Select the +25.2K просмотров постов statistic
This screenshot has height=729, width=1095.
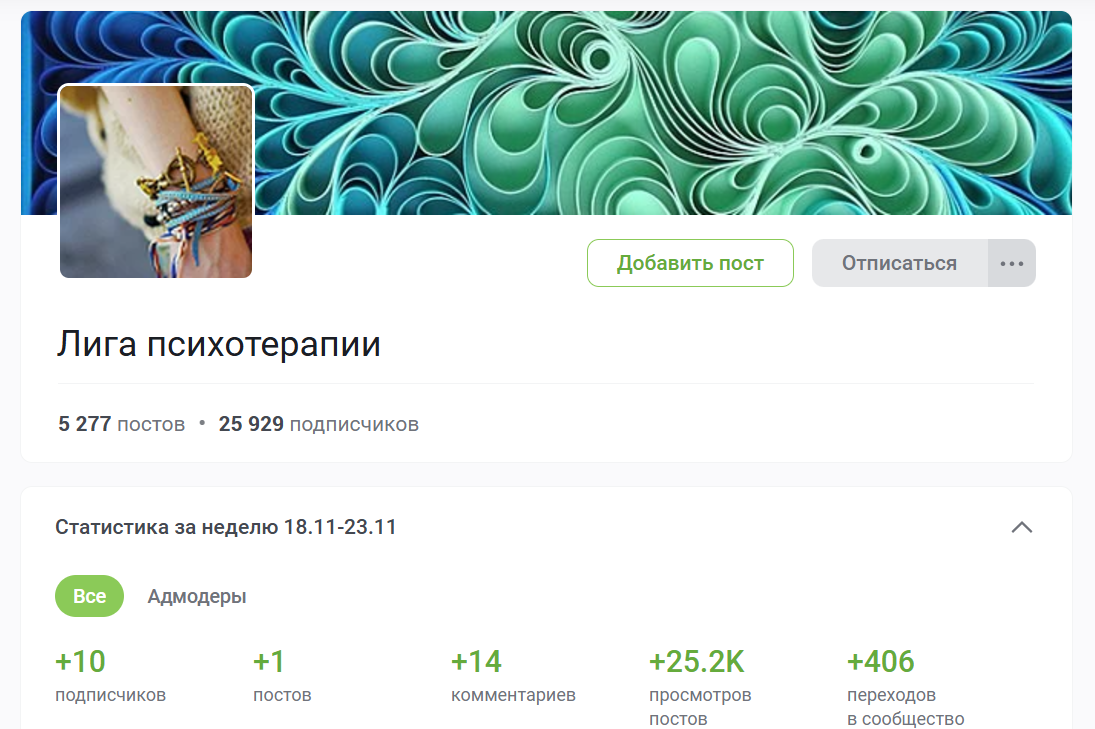click(x=700, y=688)
